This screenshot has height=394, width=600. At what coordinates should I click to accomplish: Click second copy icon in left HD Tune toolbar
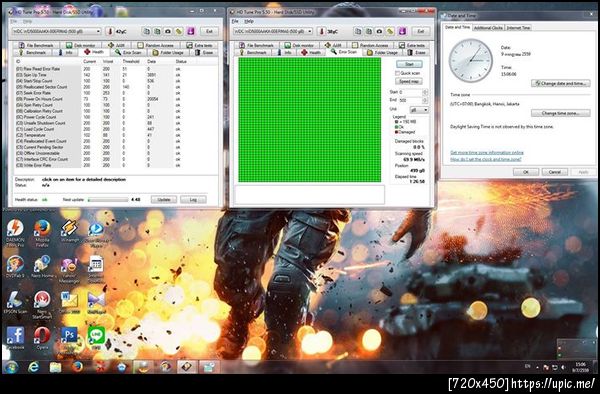tap(157, 31)
